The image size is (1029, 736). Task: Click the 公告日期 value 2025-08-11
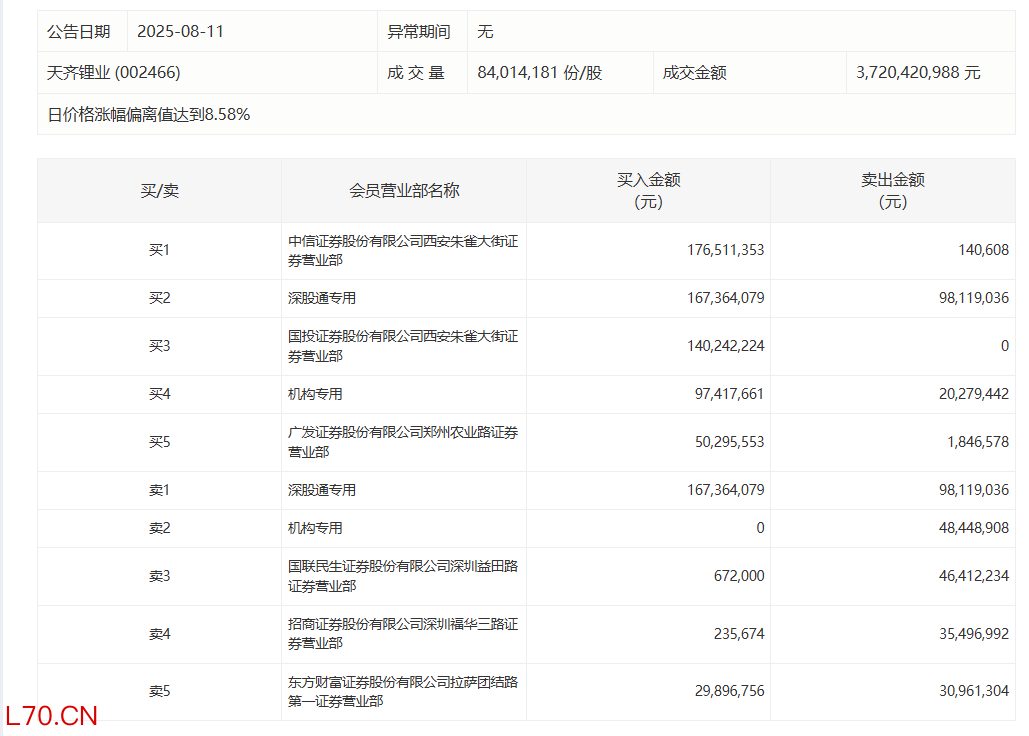[180, 32]
